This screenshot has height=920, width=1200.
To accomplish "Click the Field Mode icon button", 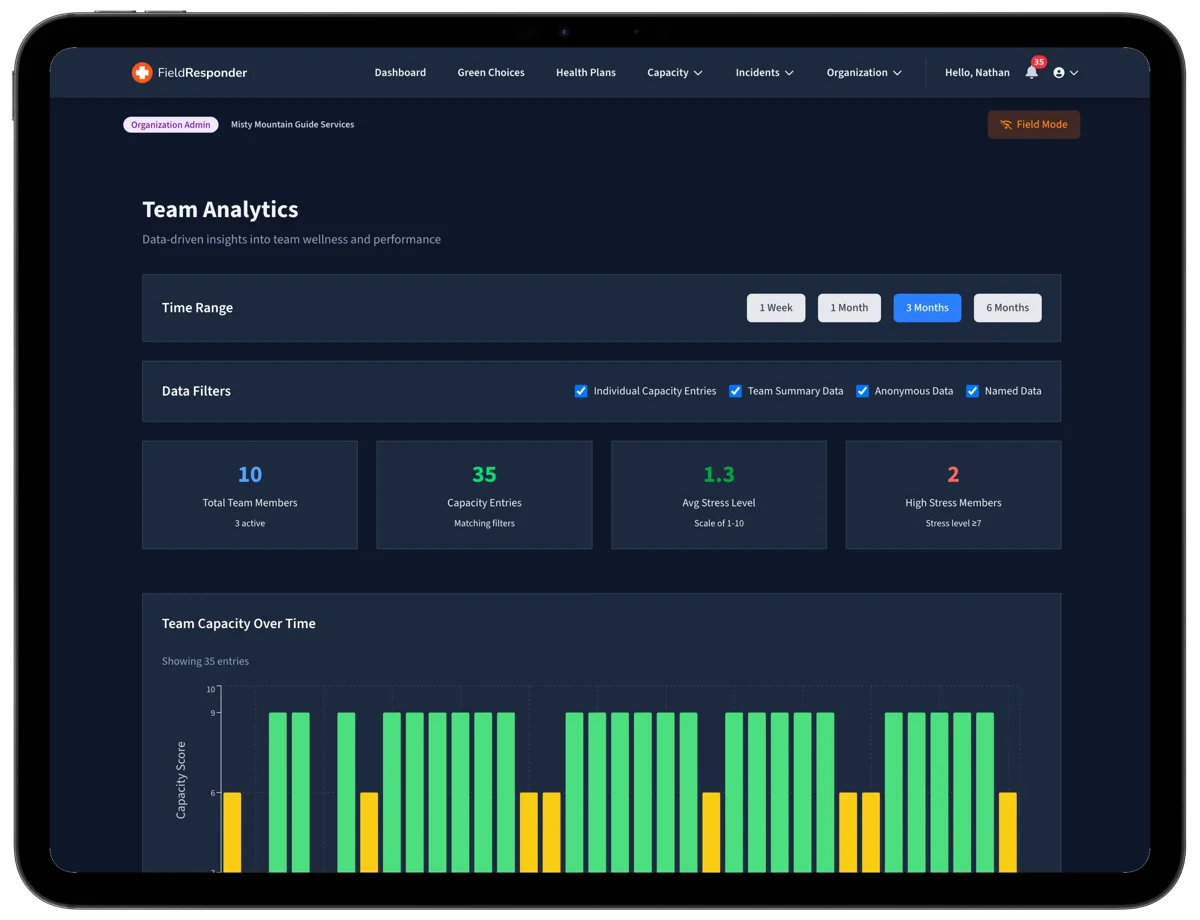I will pyautogui.click(x=1006, y=124).
